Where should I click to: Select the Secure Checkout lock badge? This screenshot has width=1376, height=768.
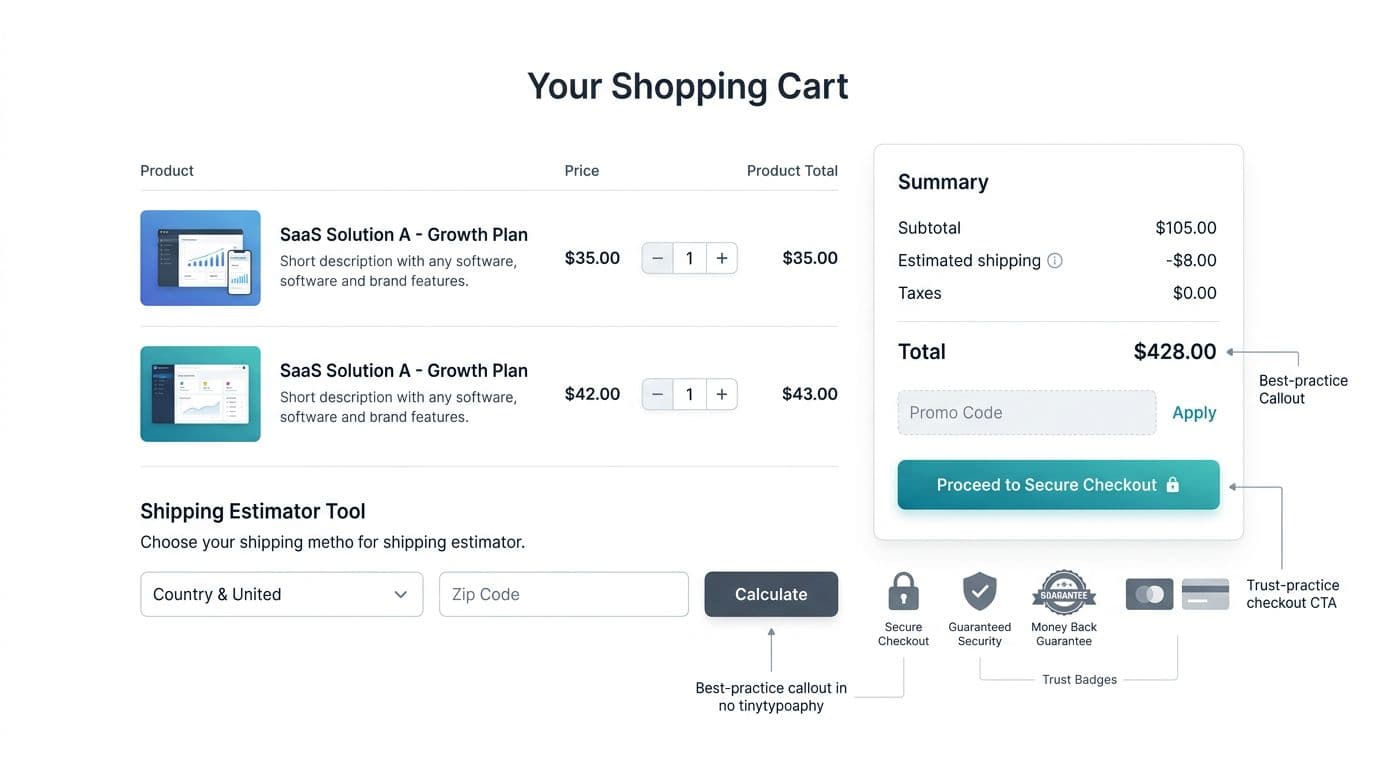pyautogui.click(x=903, y=592)
